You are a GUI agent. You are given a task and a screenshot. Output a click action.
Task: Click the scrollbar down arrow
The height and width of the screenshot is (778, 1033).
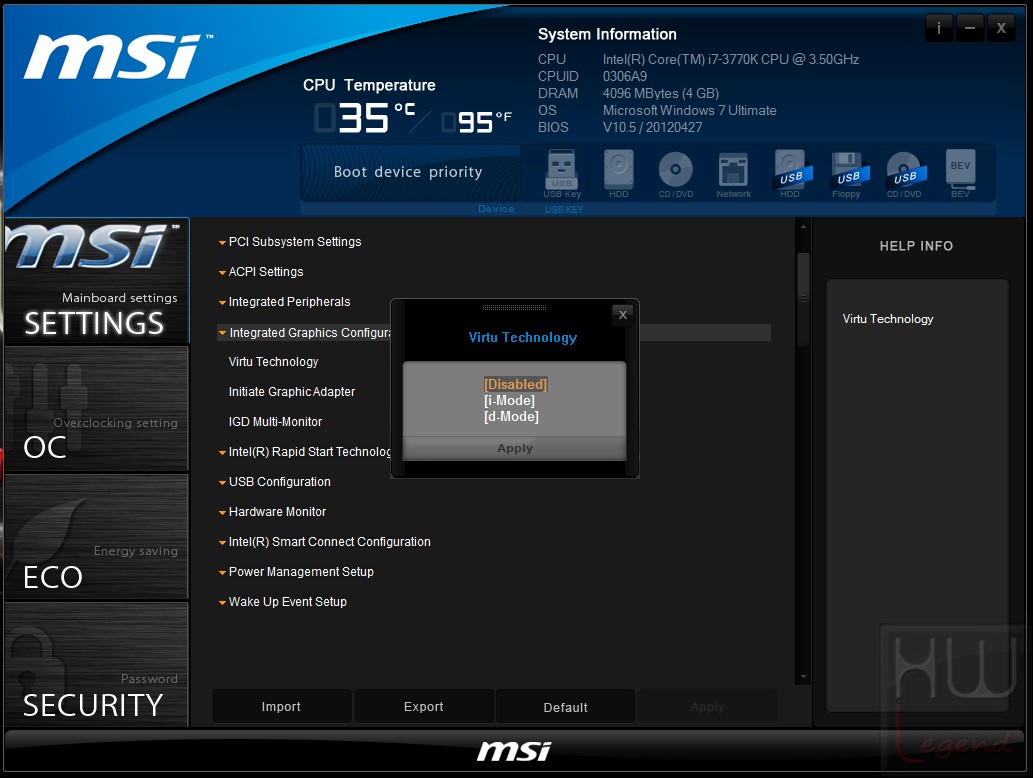tap(803, 677)
